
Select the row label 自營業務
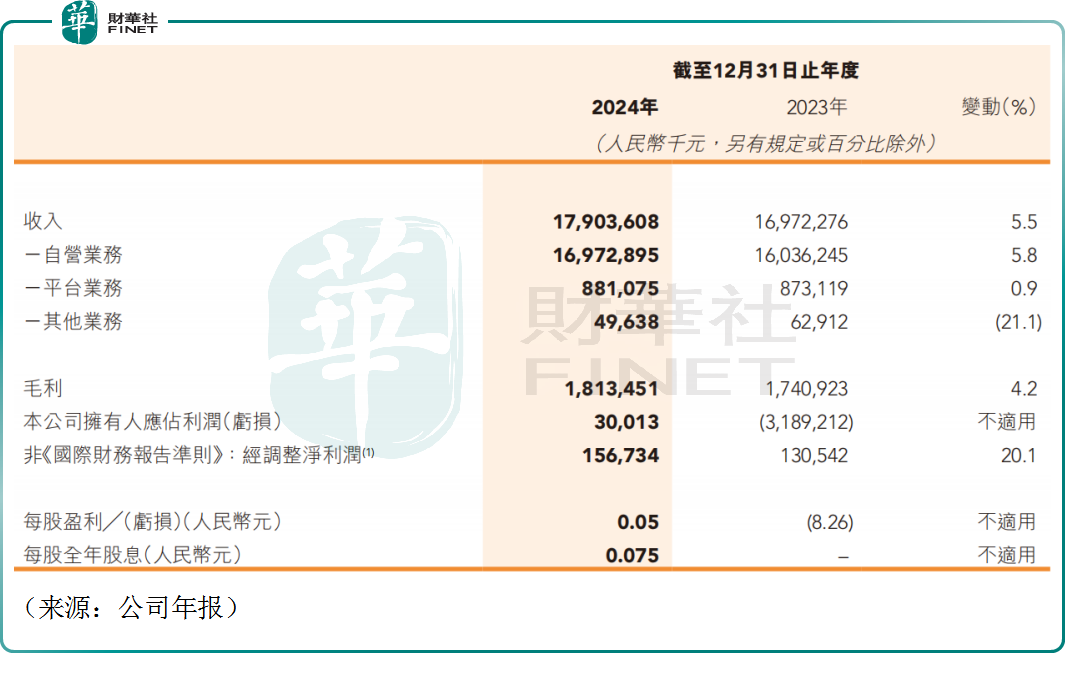click(73, 255)
